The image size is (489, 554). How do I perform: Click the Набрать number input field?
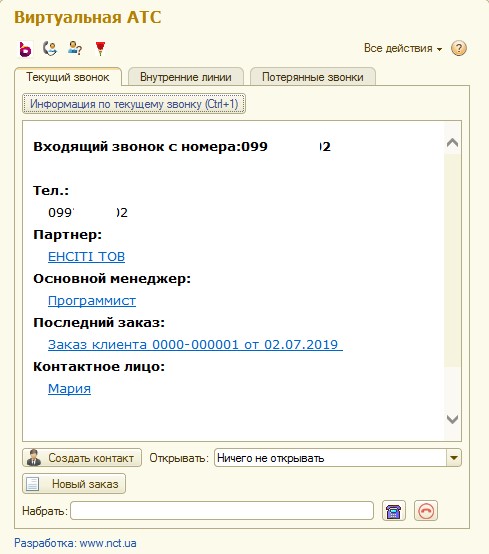[x=222, y=511]
